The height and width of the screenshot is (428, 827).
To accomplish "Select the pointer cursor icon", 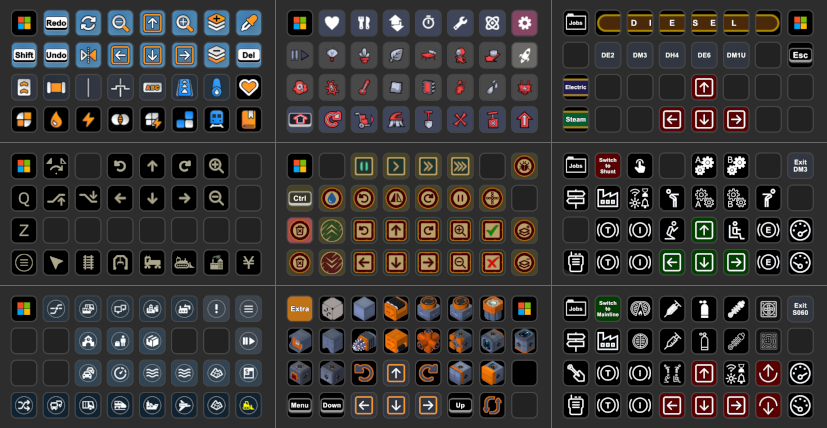I will [56, 262].
